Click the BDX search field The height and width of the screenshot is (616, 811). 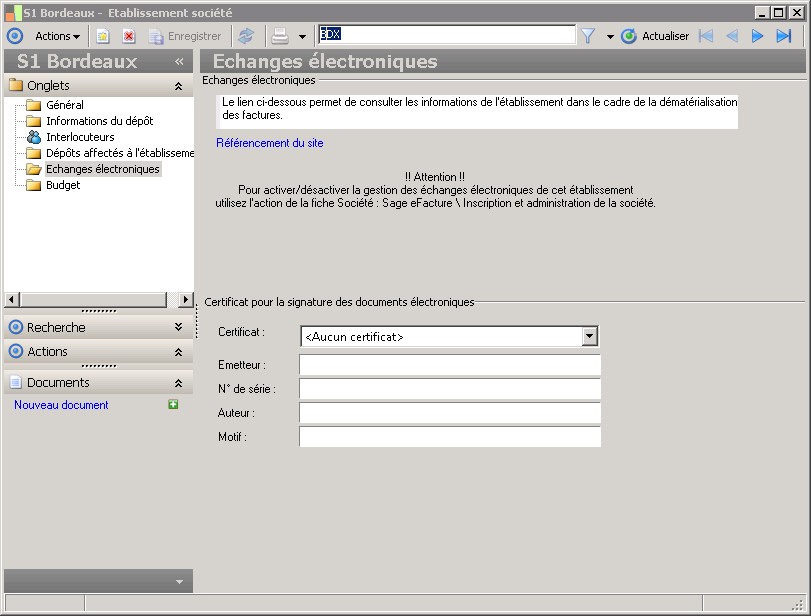447,35
